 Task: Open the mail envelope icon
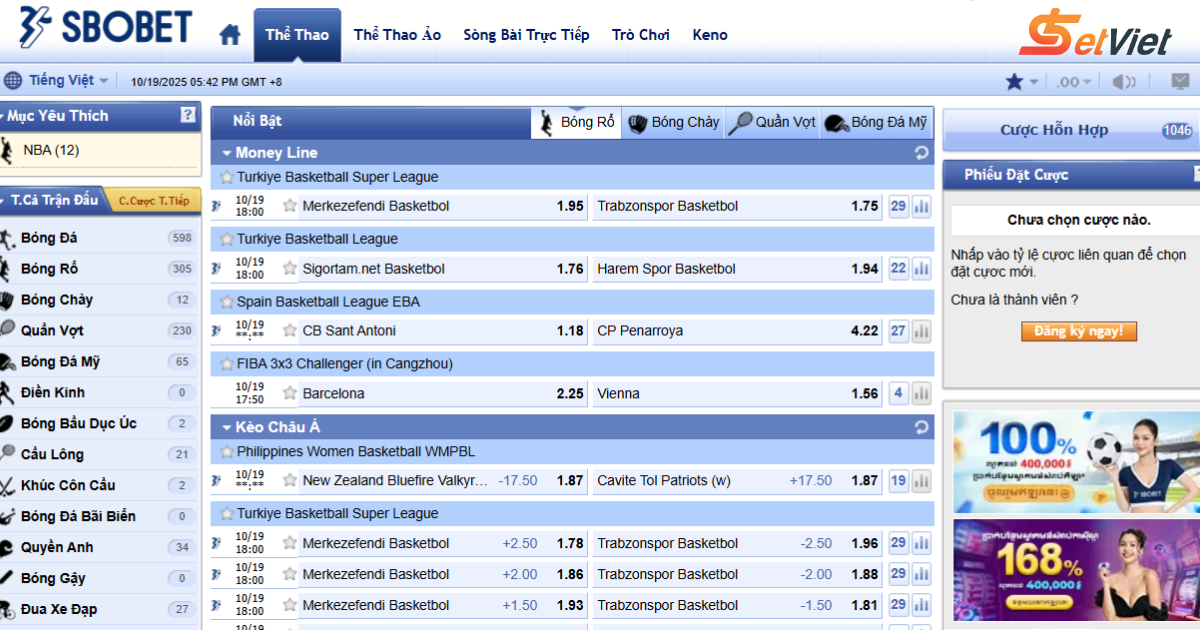point(1180,81)
